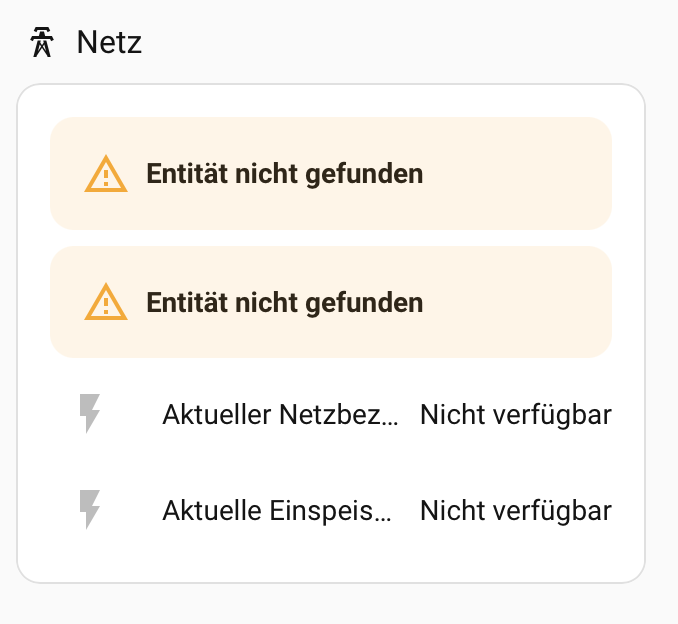The height and width of the screenshot is (624, 678).
Task: Open the 'Aktuelle Einspeis…' entity label
Action: 278,510
